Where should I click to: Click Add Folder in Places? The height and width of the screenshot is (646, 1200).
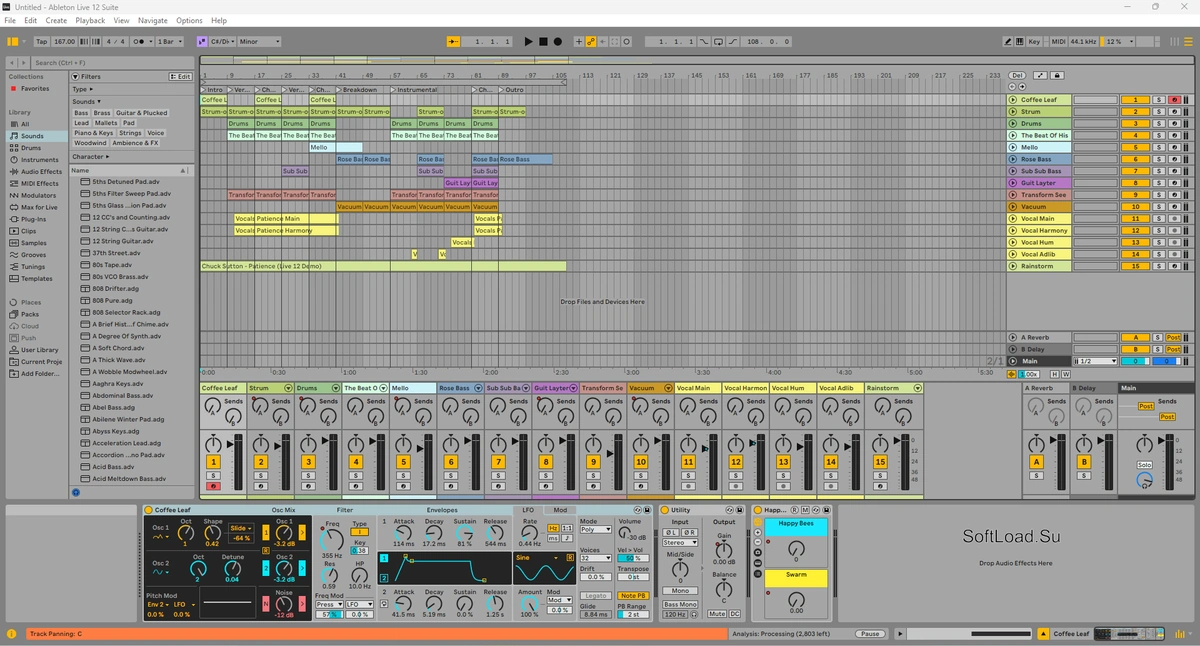39,374
